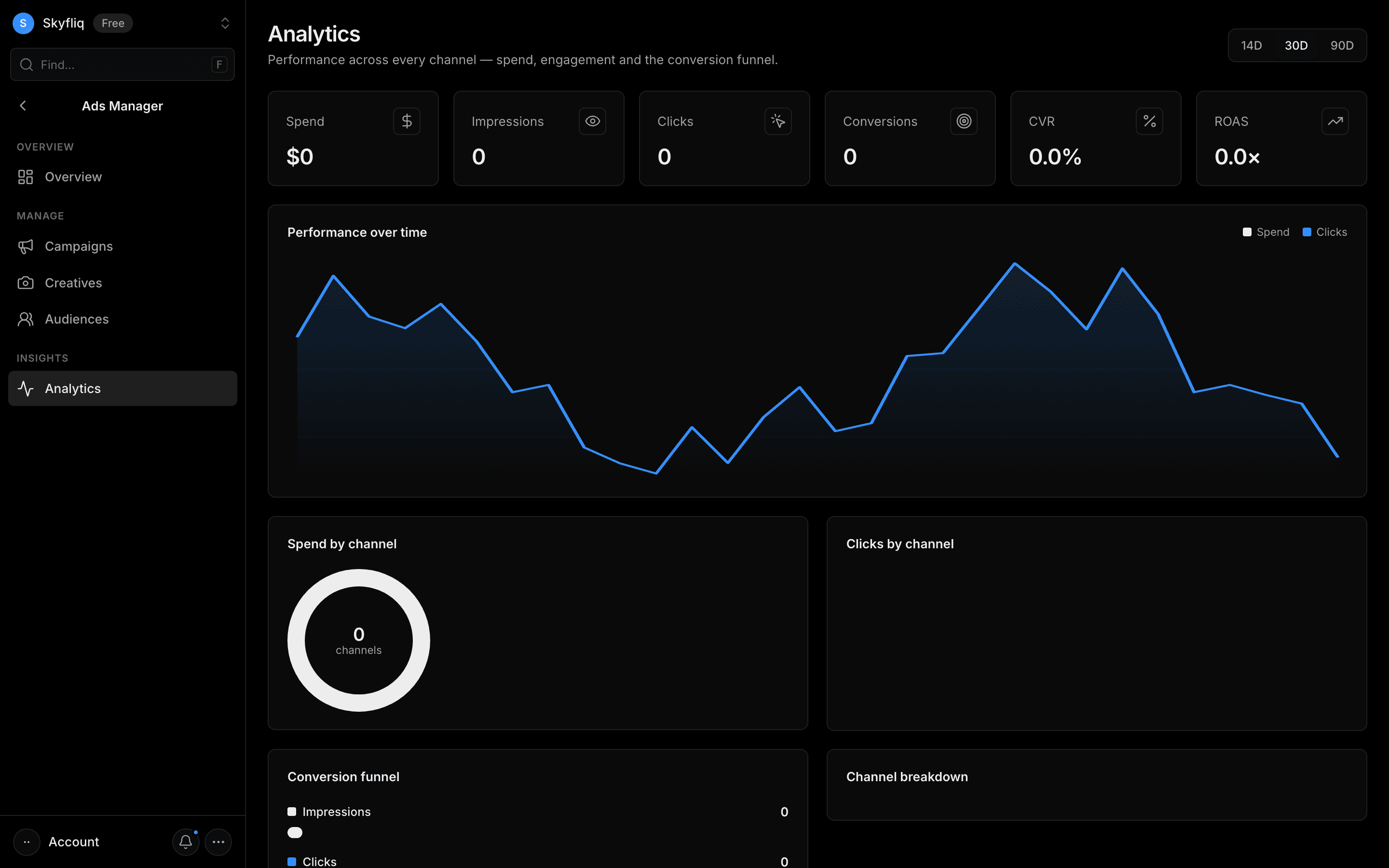1389x868 pixels.
Task: Click the Spend by channel donut chart
Action: [x=359, y=640]
